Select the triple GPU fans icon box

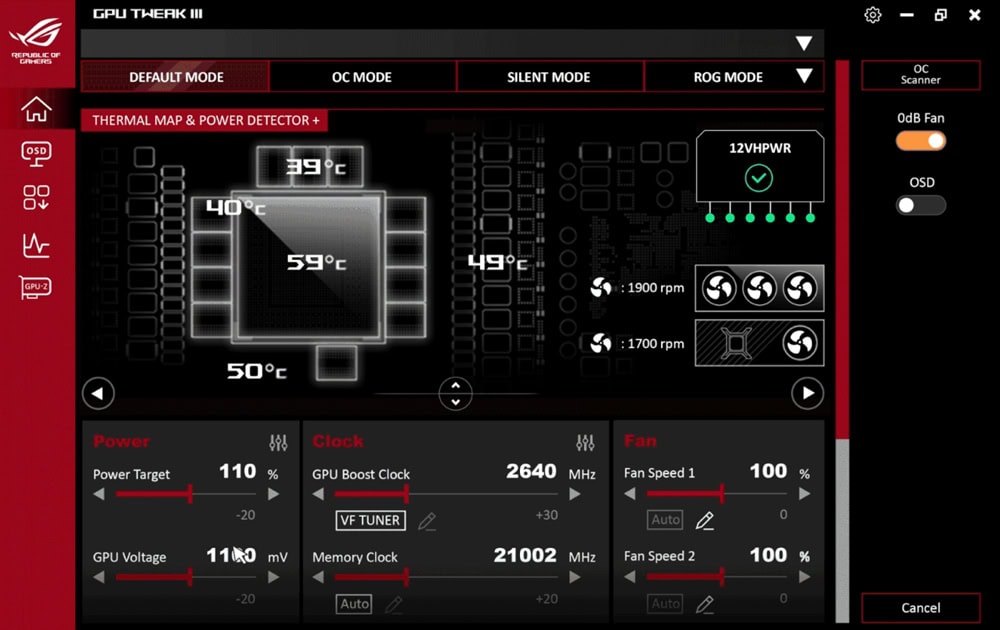point(759,288)
